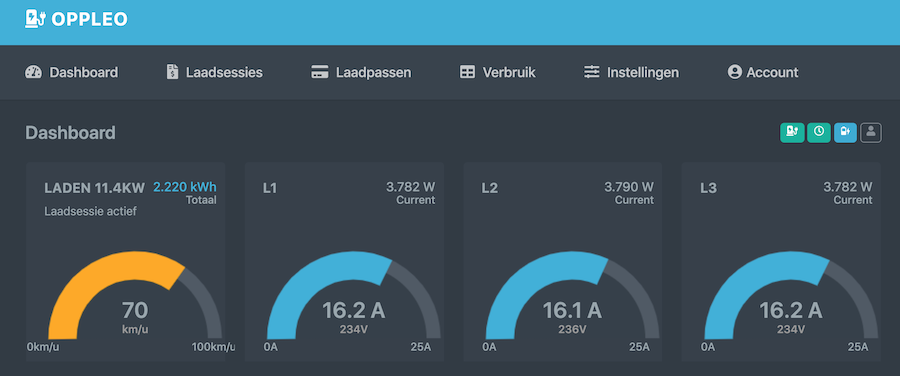Click the 16.1 A reading
The image size is (900, 376).
point(572,311)
